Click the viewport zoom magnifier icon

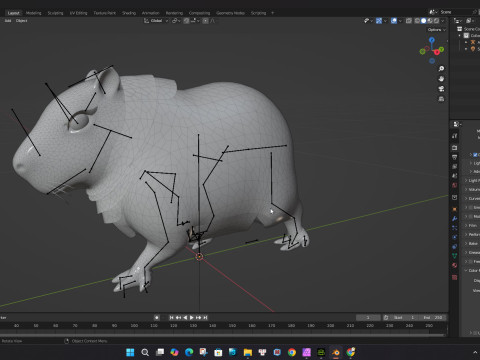pyautogui.click(x=441, y=69)
